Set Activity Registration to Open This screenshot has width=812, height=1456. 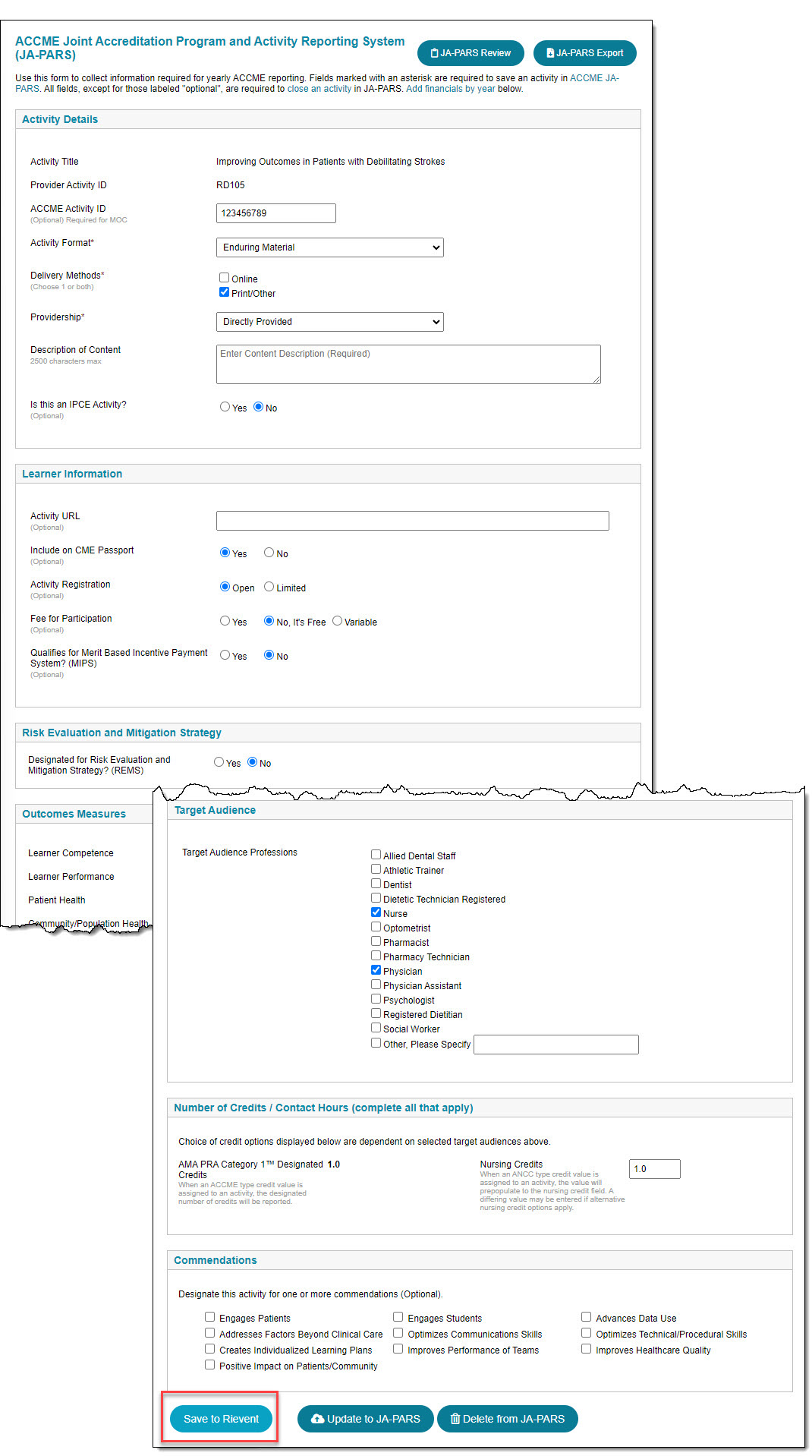[225, 587]
